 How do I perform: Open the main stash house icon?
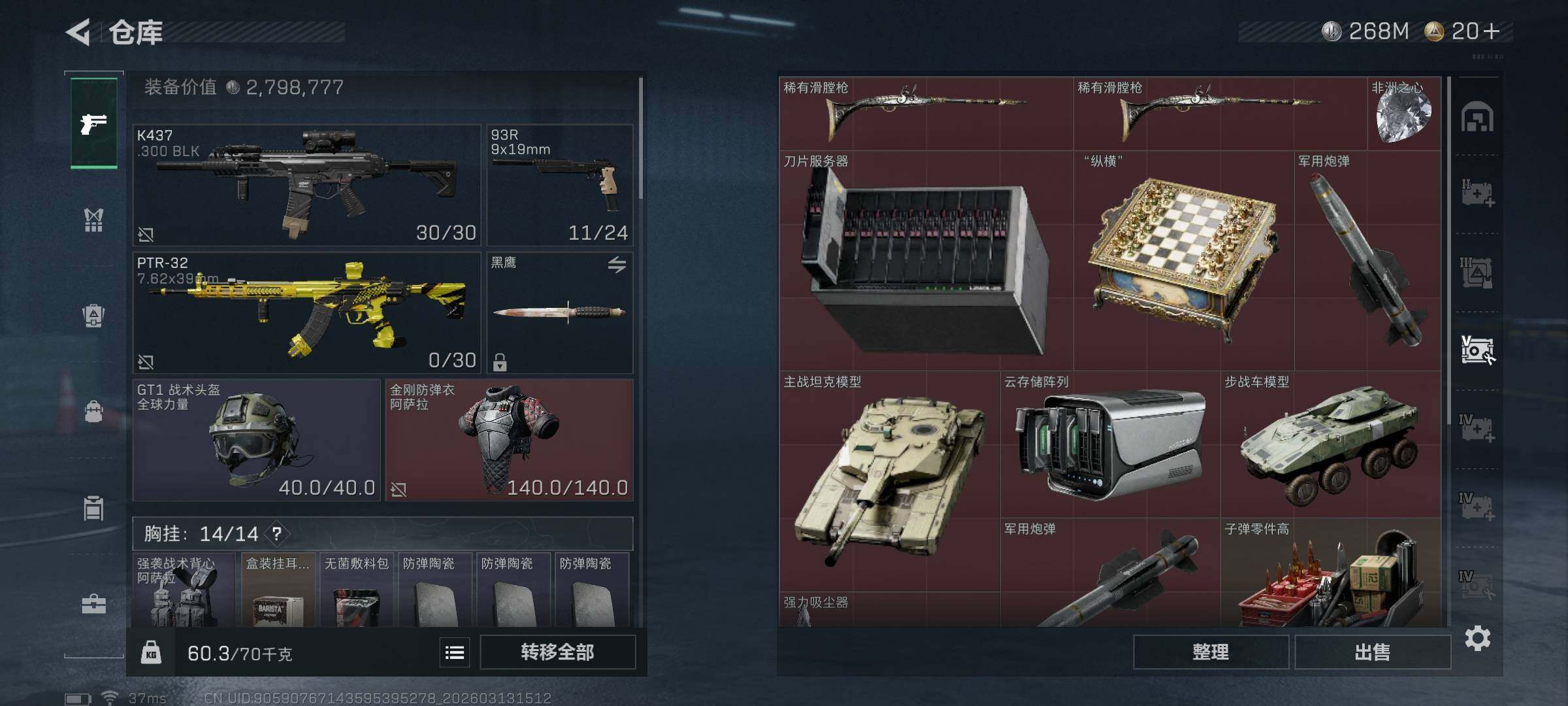click(1477, 117)
